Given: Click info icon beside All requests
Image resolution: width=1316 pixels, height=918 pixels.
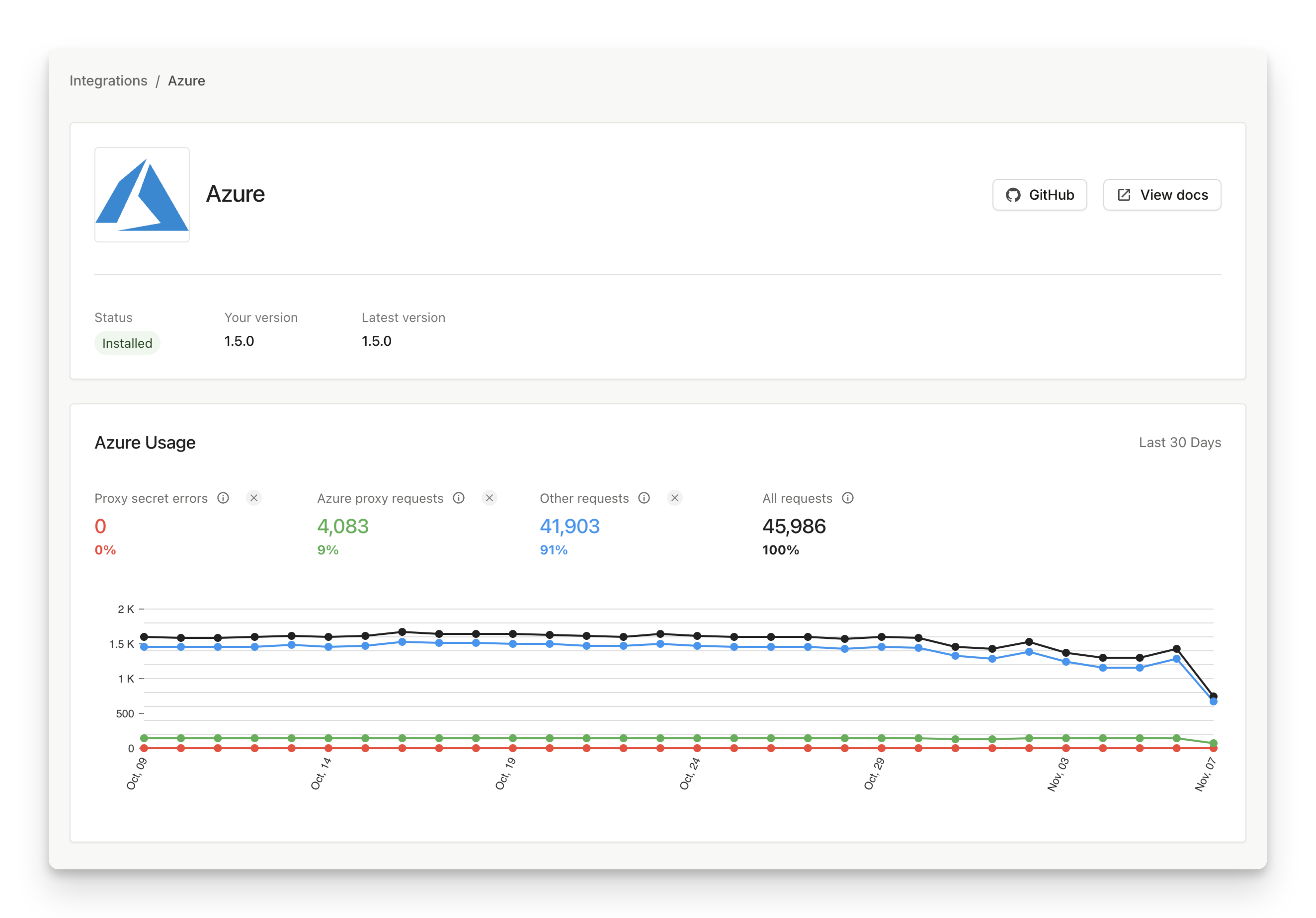Looking at the screenshot, I should point(847,498).
